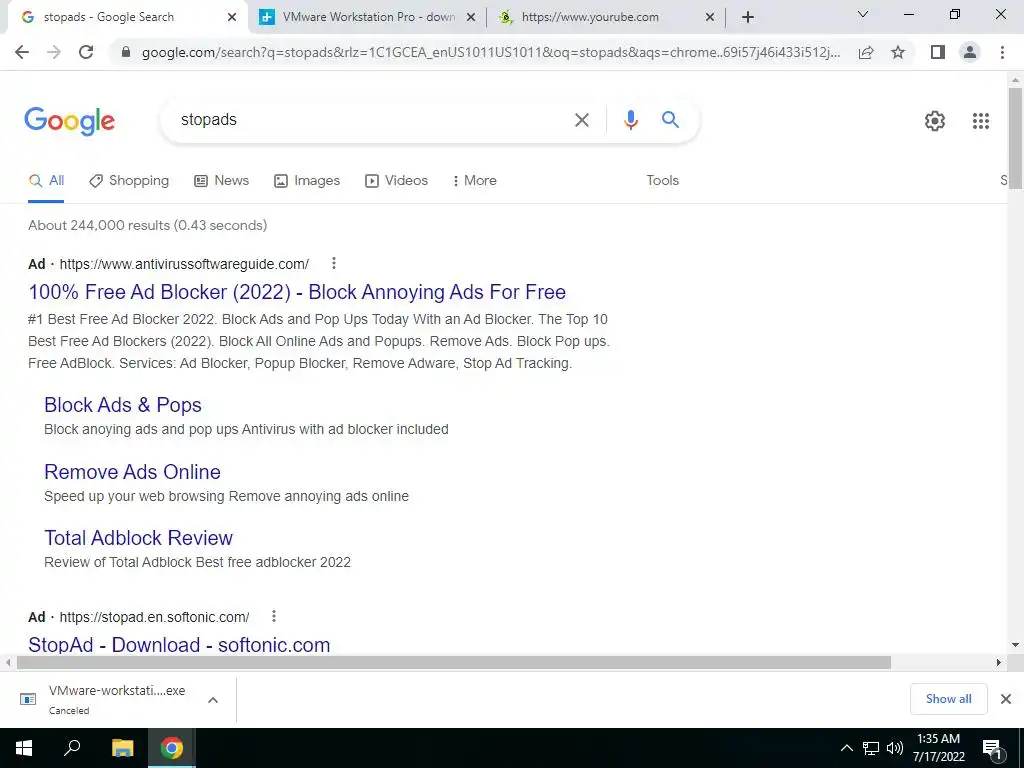Screen dimensions: 1024x768
Task: Click the scroll-down arrow of page
Action: tap(1015, 645)
